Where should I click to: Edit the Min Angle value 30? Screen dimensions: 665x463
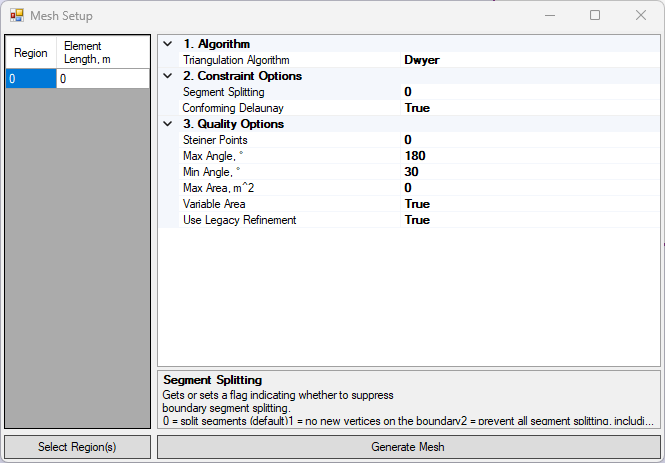click(x=530, y=172)
